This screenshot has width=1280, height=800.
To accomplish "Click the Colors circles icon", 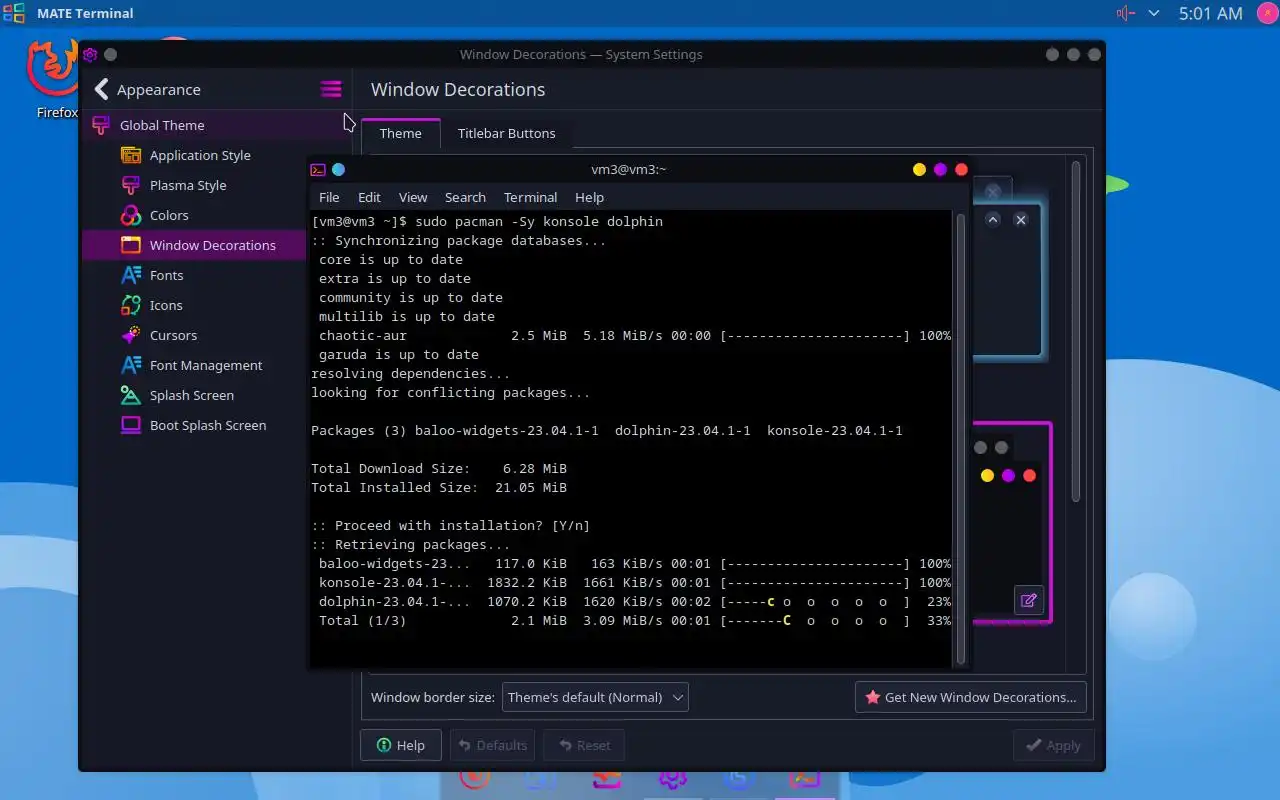I will pyautogui.click(x=131, y=215).
